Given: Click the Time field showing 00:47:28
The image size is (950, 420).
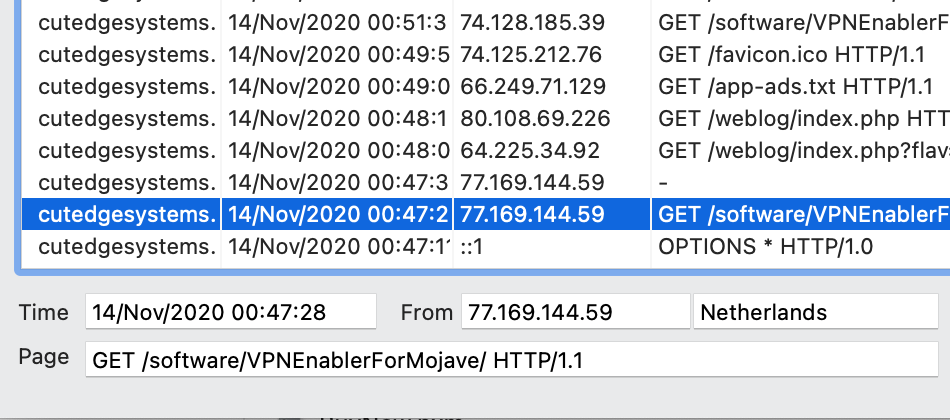Looking at the screenshot, I should [231, 312].
